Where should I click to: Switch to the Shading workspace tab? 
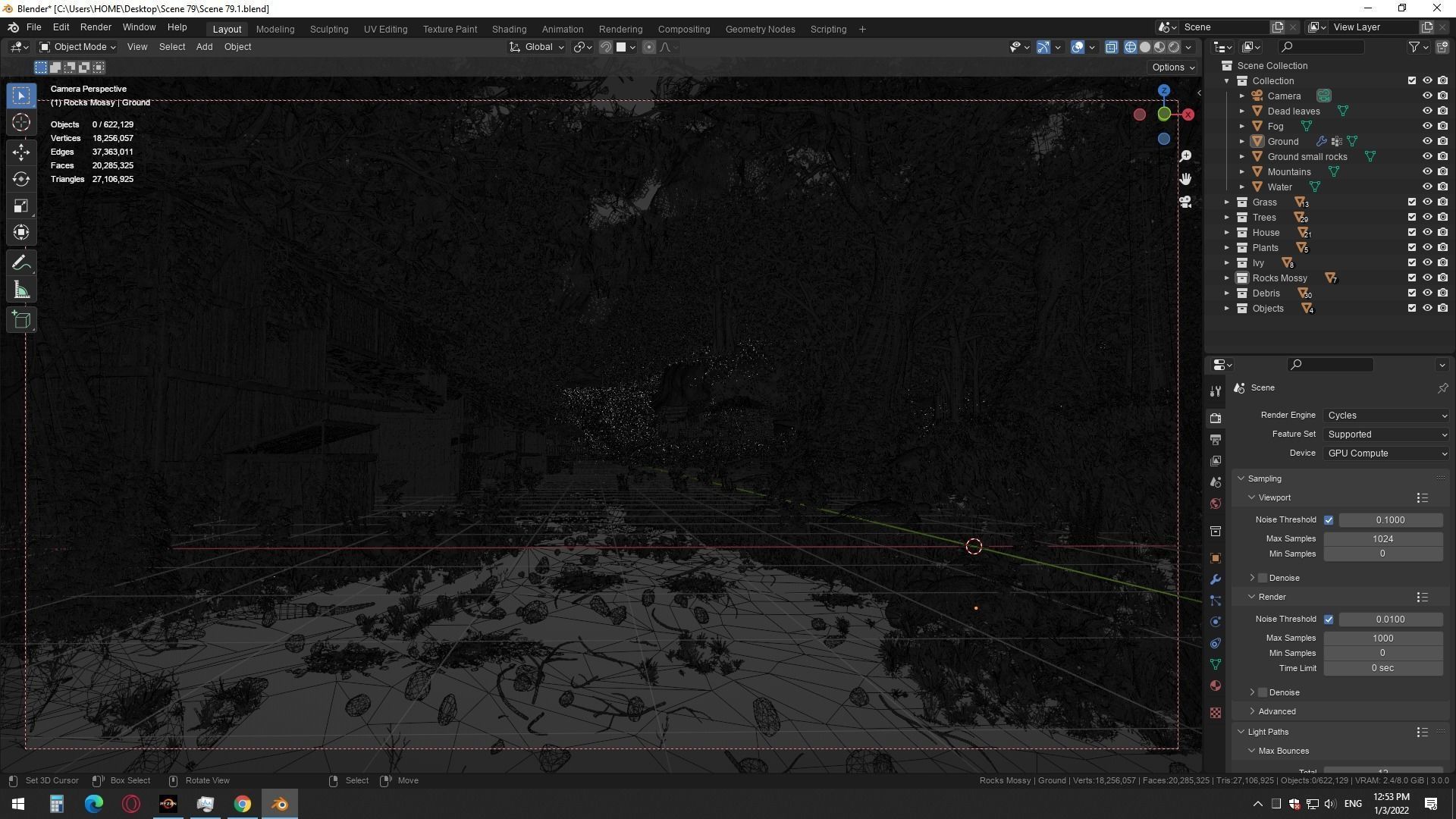[x=509, y=29]
